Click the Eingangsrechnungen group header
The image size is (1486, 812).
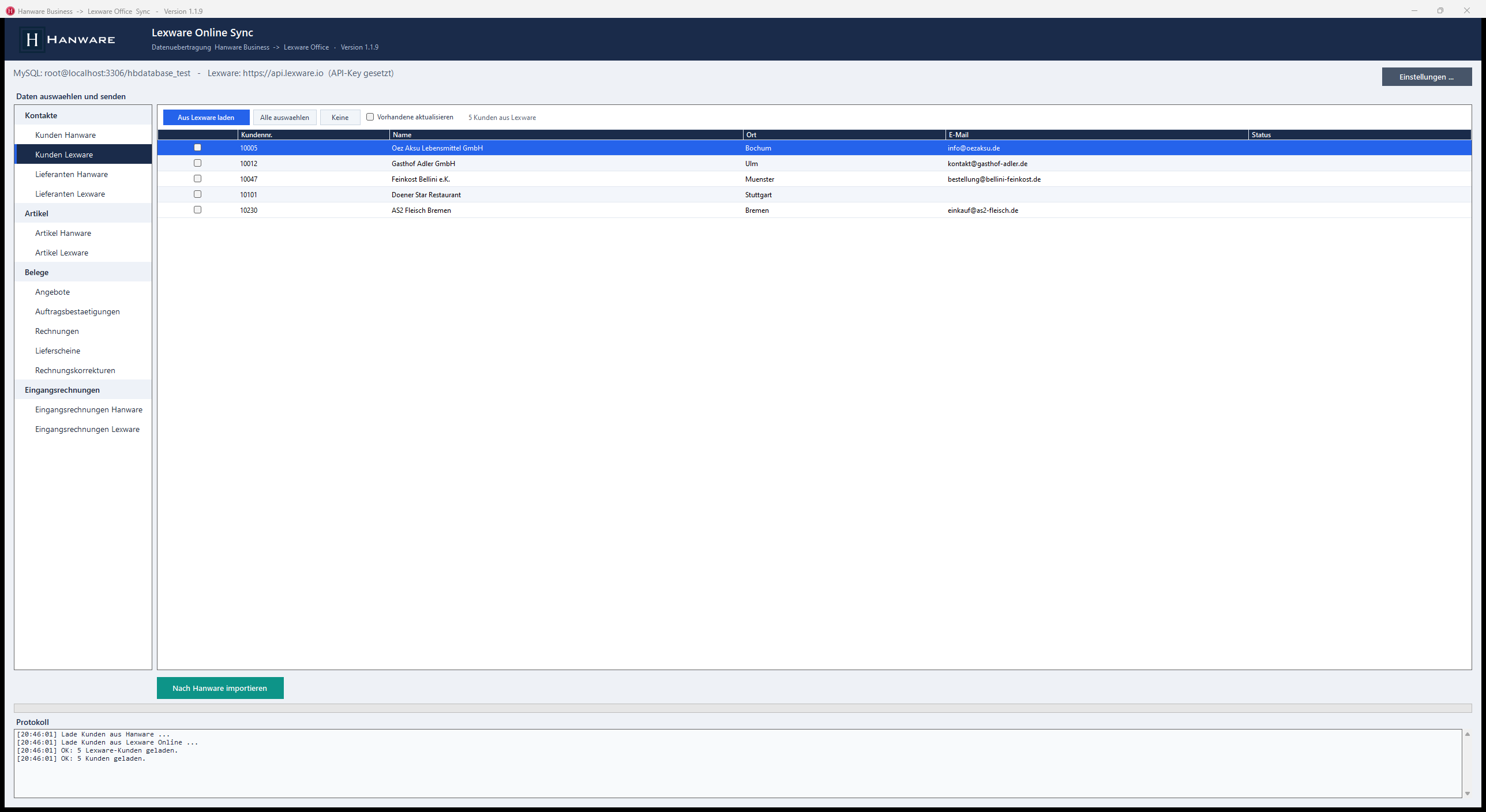pos(83,390)
